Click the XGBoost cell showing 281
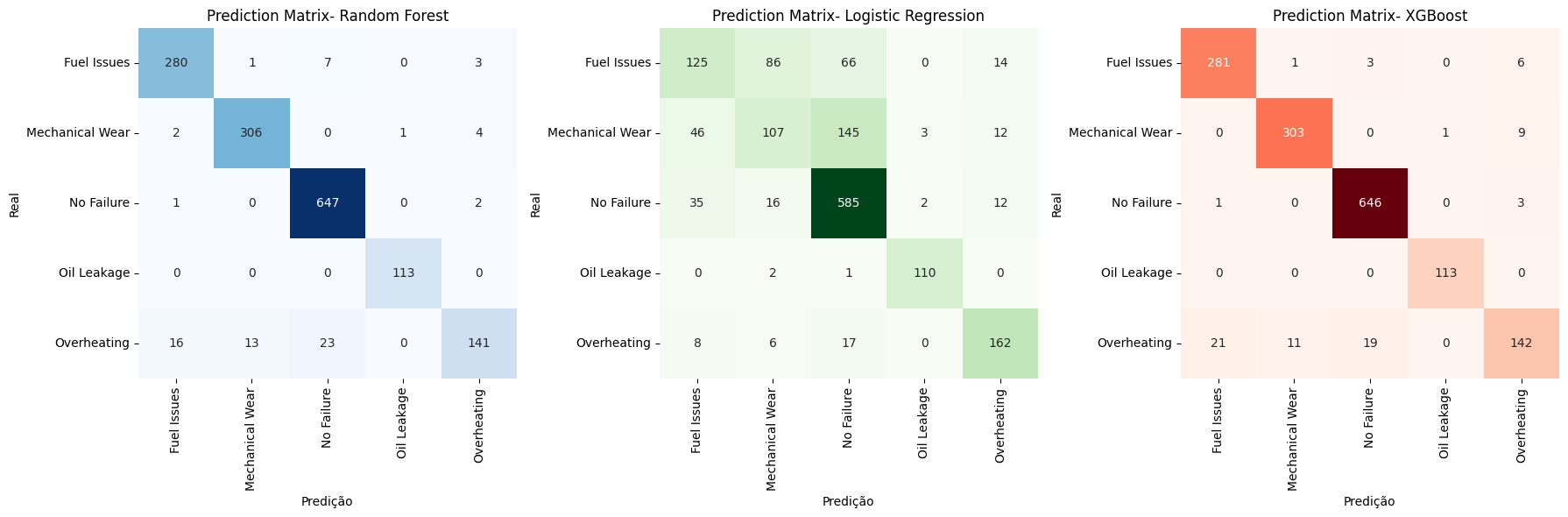The image size is (1568, 517). tap(1218, 63)
